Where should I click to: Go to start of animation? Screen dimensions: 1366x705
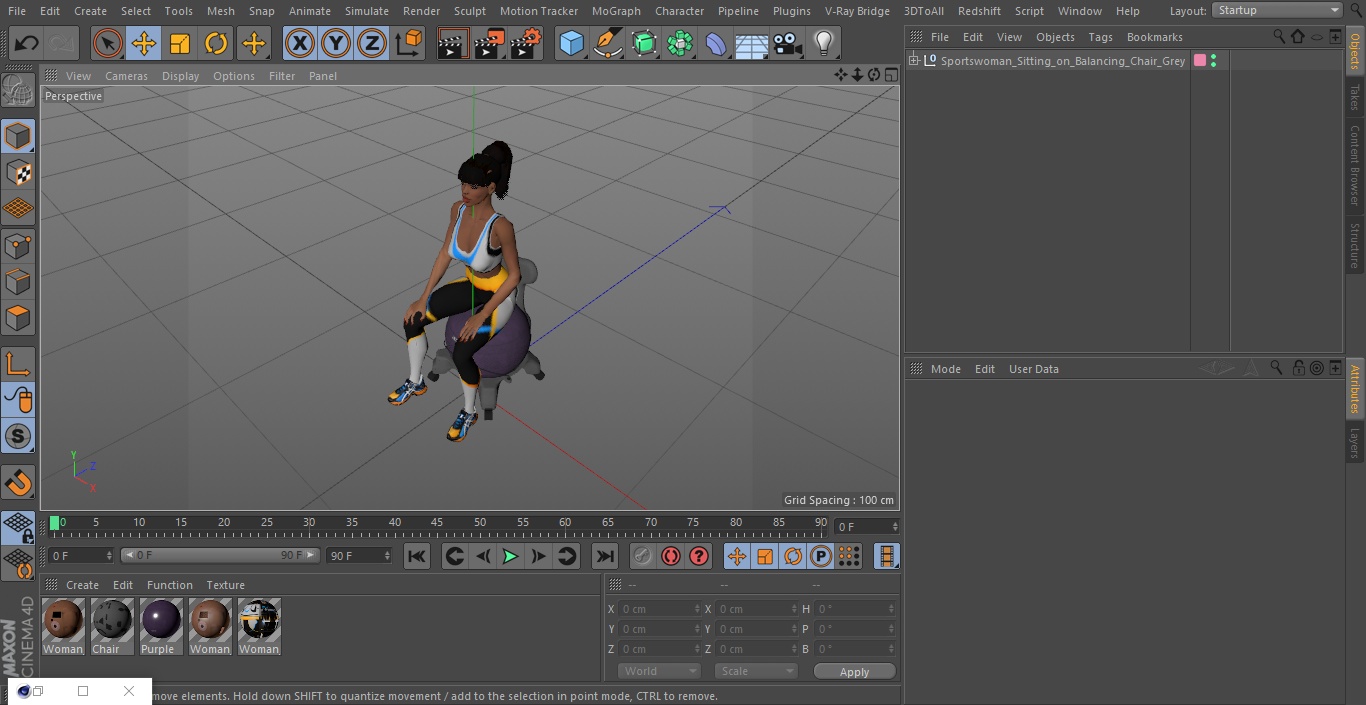point(417,557)
